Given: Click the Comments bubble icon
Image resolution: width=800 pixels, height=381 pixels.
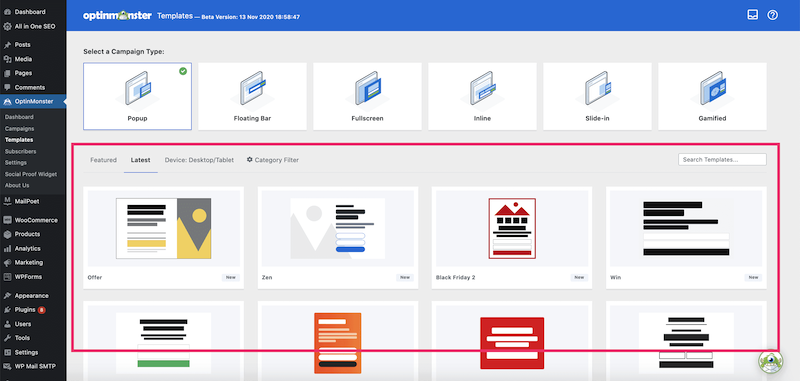Looking at the screenshot, I should point(7,87).
